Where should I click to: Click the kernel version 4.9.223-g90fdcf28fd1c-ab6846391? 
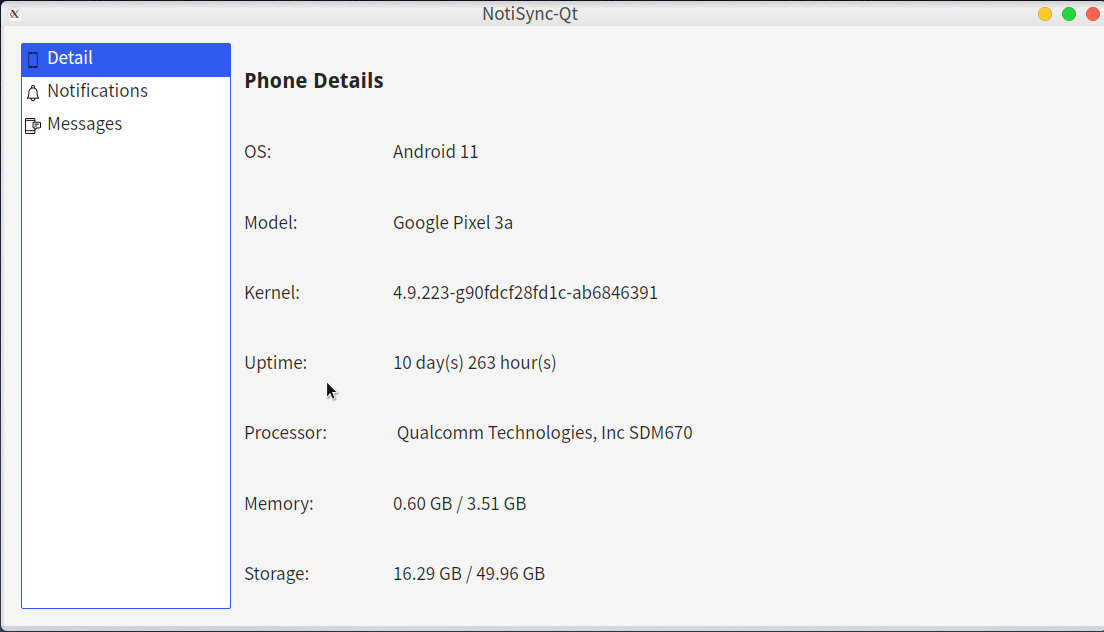525,293
